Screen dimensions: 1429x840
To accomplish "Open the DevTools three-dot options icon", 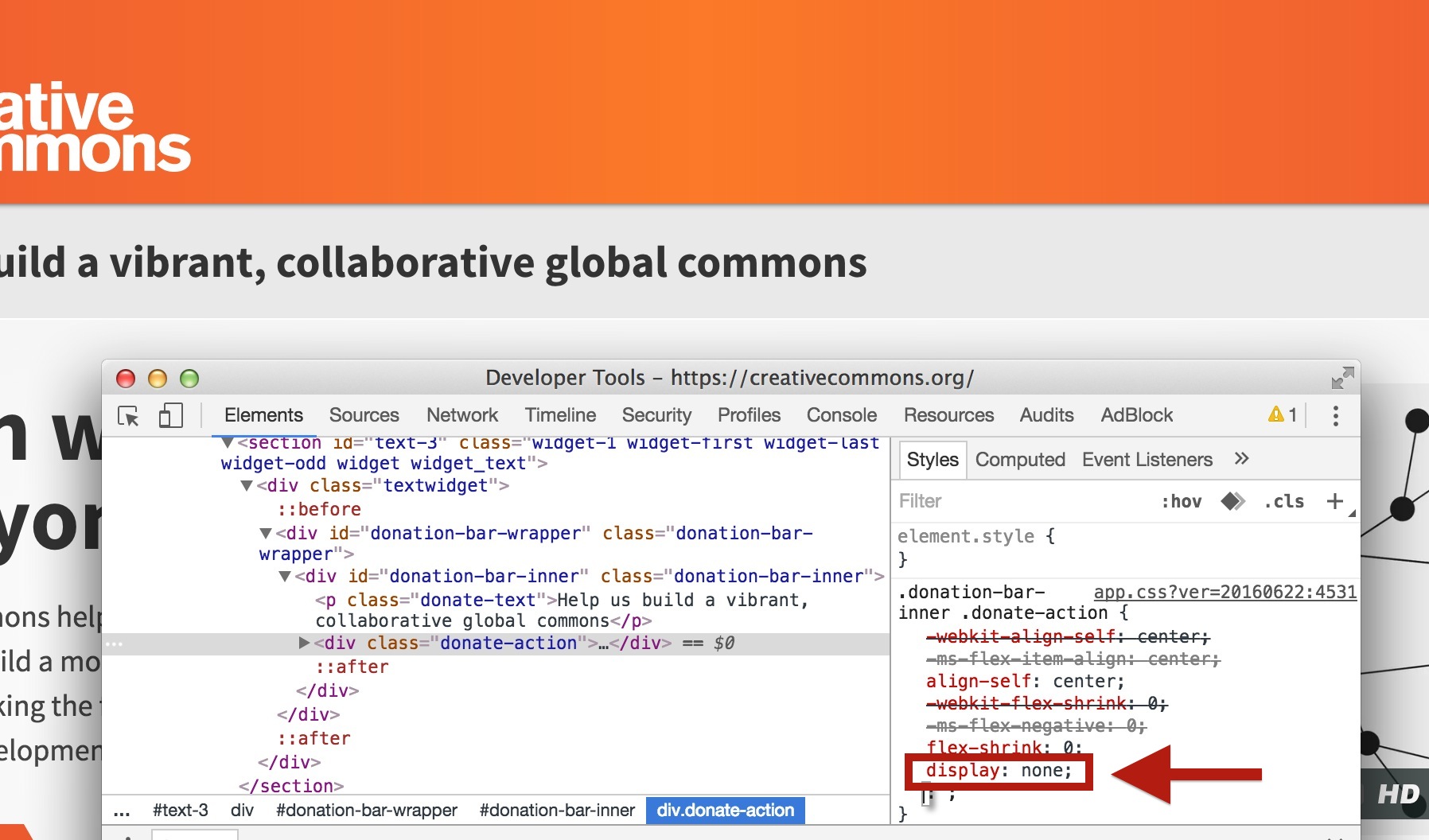I will tap(1335, 416).
